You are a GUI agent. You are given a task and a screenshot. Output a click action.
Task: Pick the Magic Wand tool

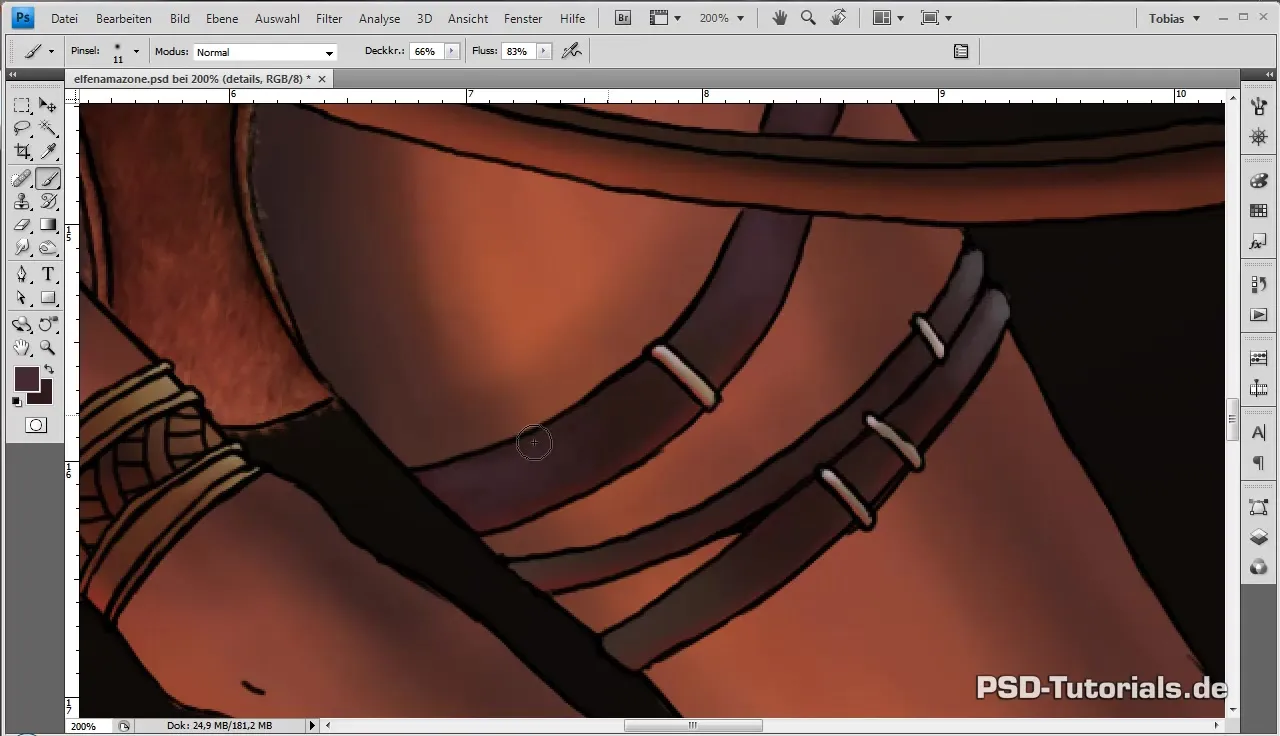coord(48,128)
